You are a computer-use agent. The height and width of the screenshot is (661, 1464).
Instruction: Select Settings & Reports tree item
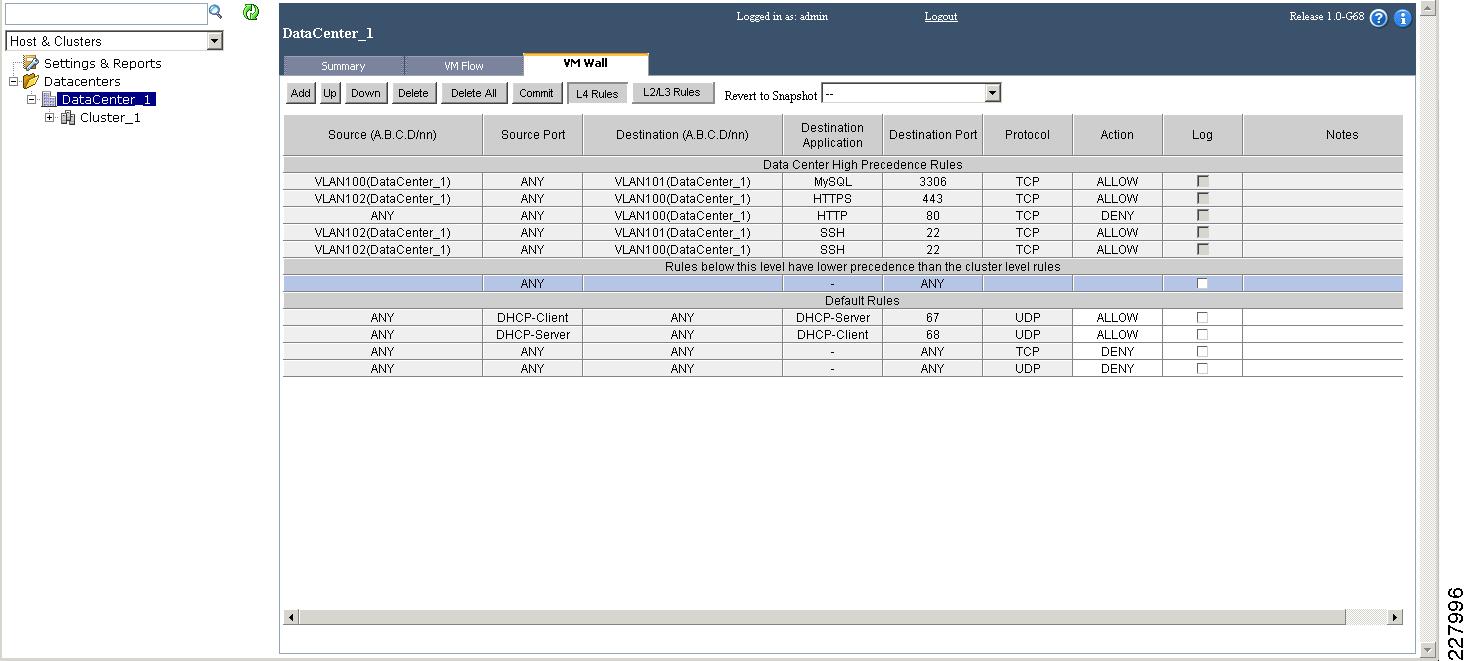[x=102, y=63]
